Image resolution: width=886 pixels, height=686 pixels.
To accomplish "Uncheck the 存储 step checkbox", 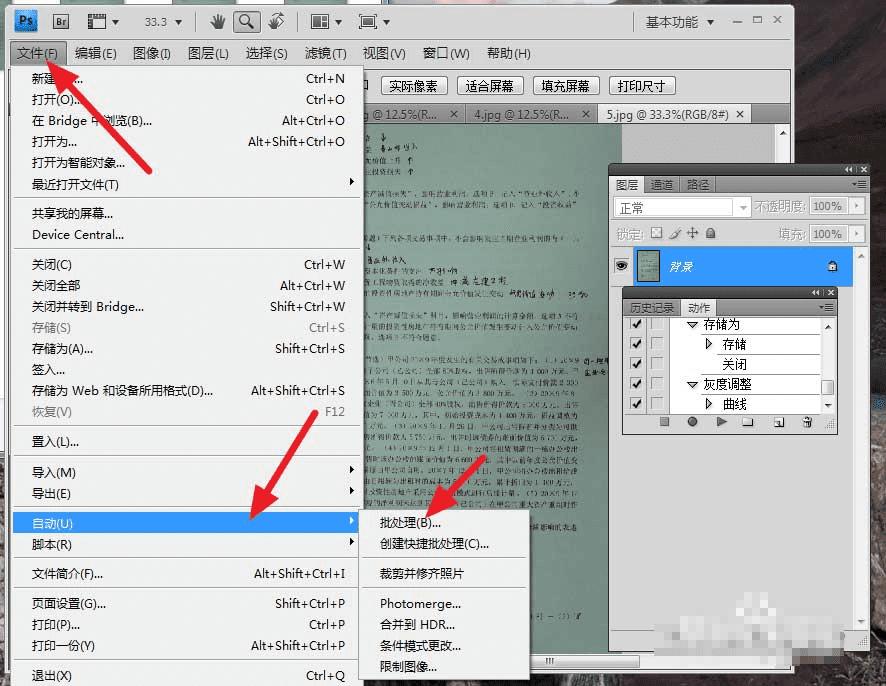I will 637,344.
